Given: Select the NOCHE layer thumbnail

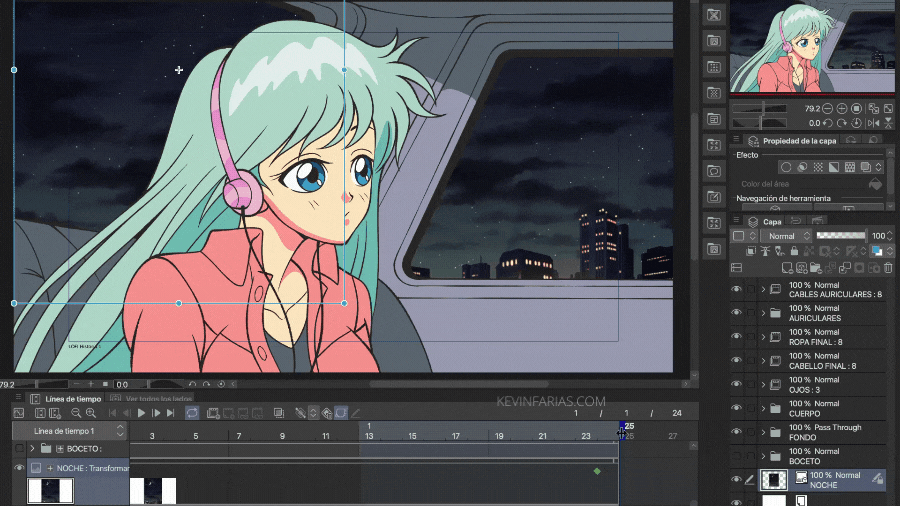Looking at the screenshot, I should 774,480.
